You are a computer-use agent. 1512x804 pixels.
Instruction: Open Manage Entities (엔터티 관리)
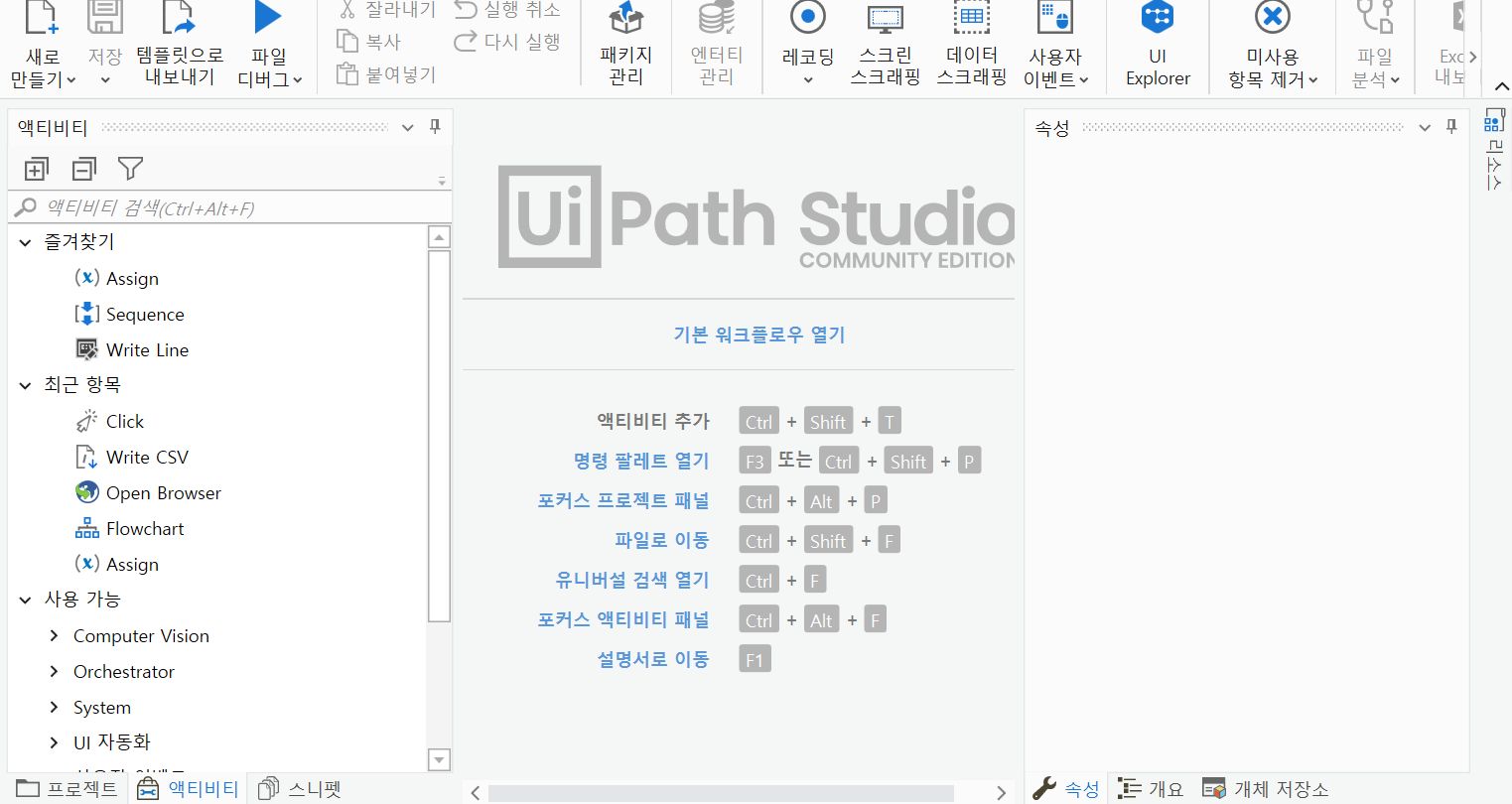(717, 45)
